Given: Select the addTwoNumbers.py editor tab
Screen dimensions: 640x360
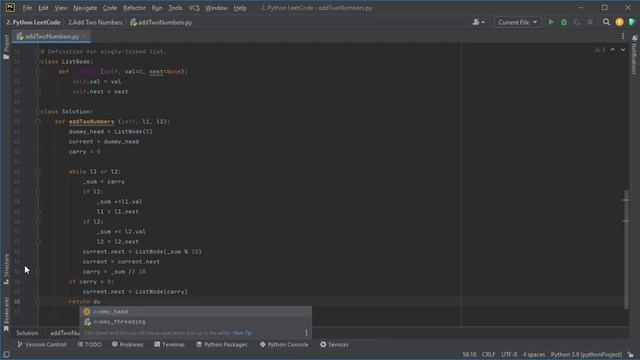Looking at the screenshot, I should point(51,36).
